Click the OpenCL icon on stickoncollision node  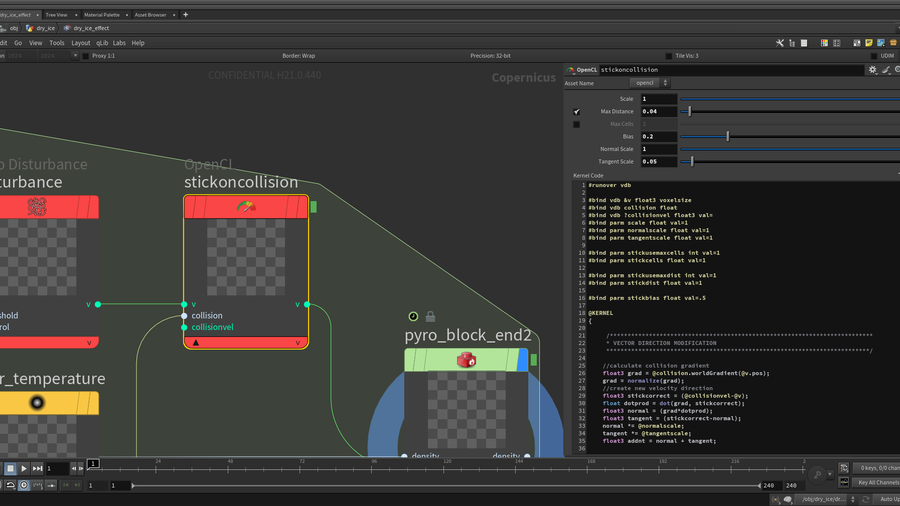click(x=245, y=207)
